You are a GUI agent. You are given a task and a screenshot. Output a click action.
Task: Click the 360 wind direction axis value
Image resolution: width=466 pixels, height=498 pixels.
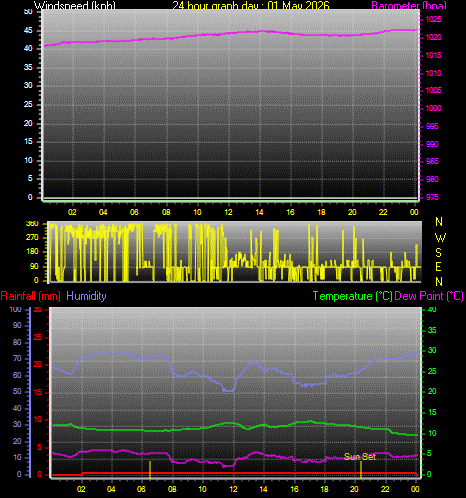pos(32,224)
